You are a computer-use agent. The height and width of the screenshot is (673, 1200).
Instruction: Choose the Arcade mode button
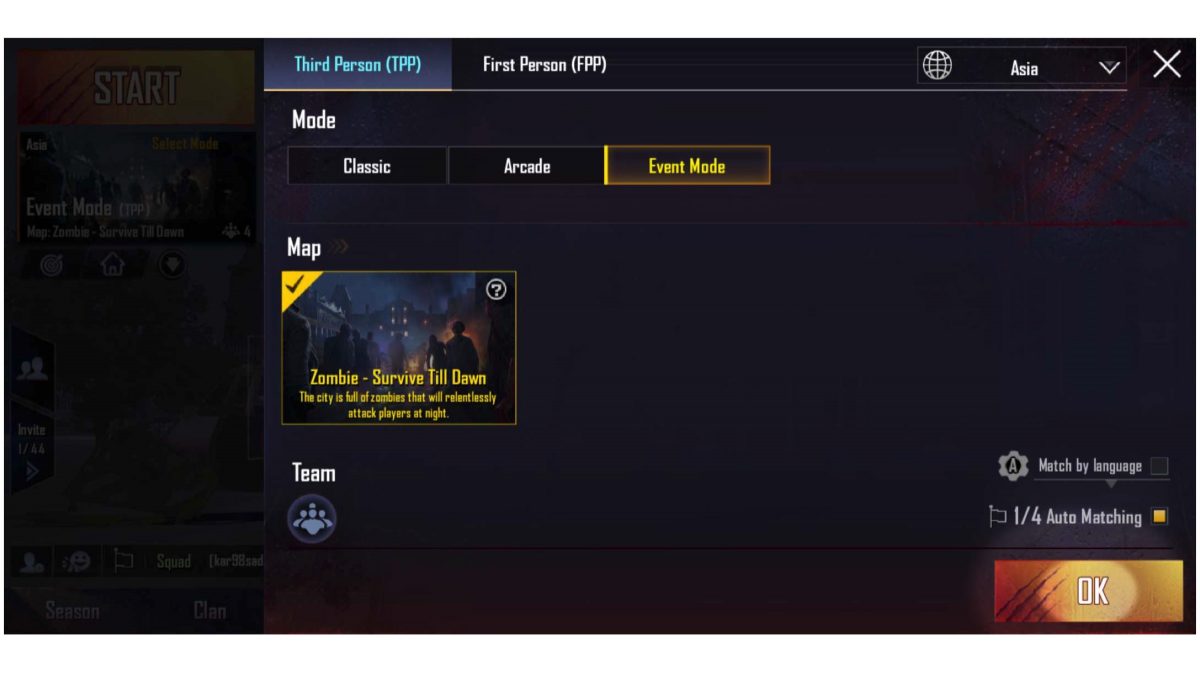click(527, 166)
